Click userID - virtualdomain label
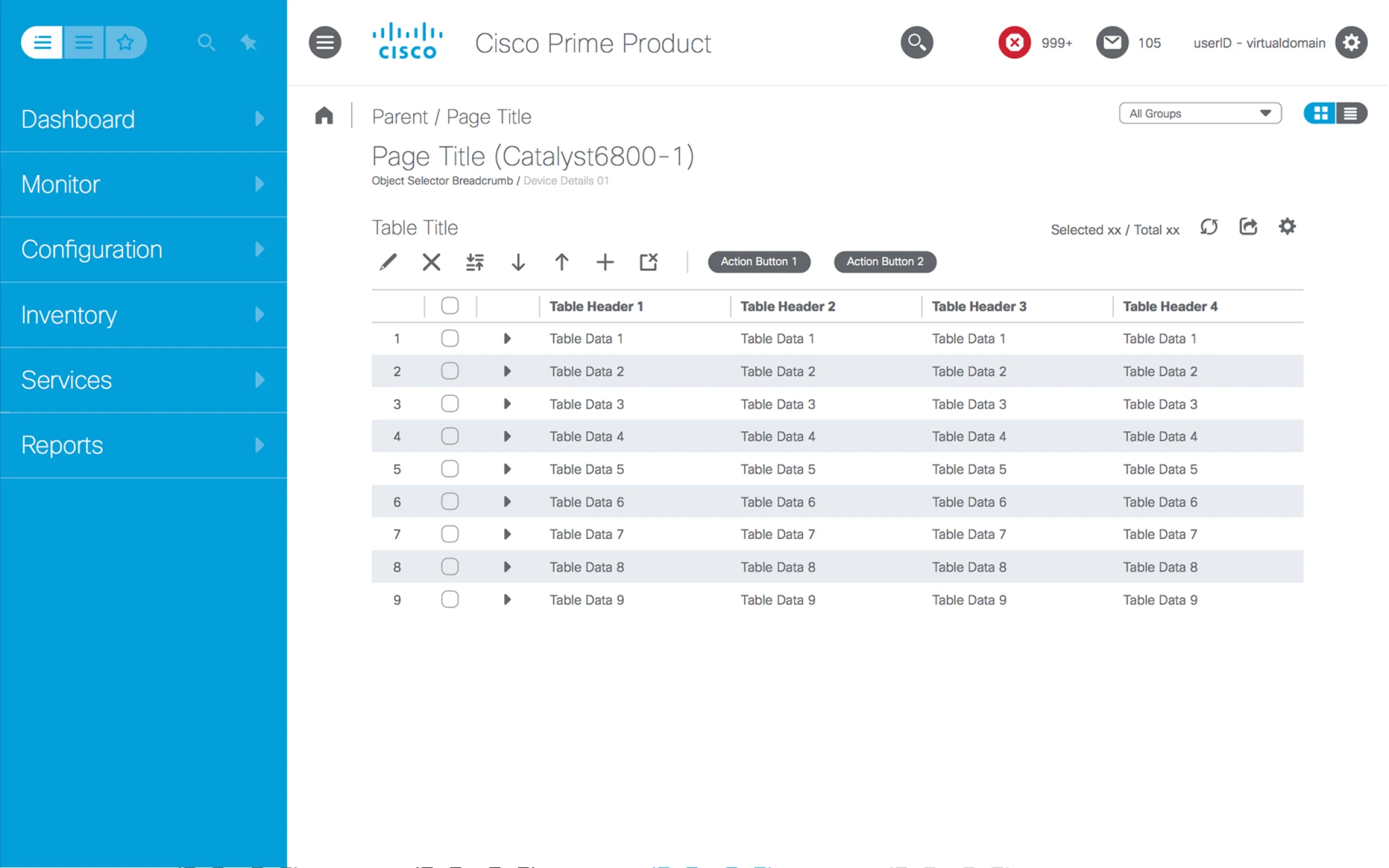The image size is (1389, 868). (x=1259, y=43)
